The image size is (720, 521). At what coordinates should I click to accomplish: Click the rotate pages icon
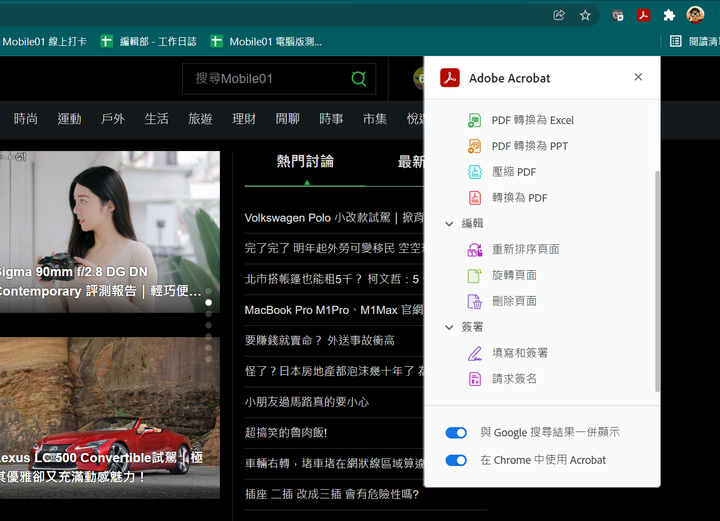click(474, 275)
